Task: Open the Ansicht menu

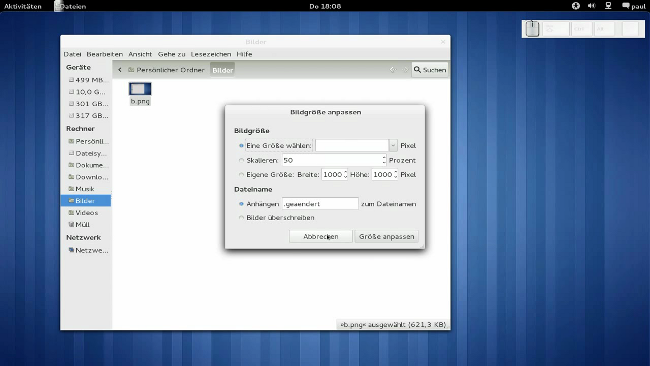Action: (140, 54)
